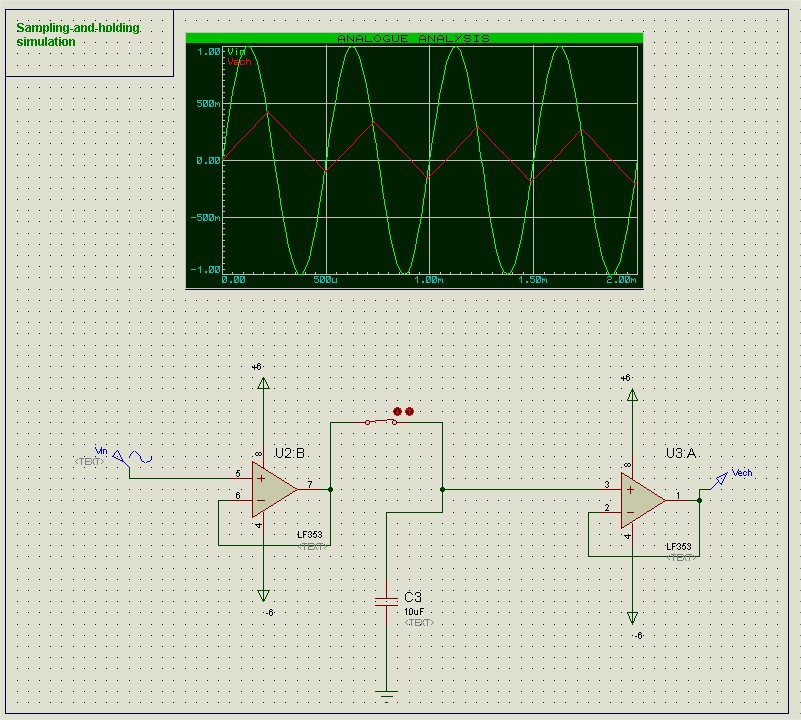The image size is (801, 720).
Task: Select the Vin generator name label
Action: (x=101, y=451)
